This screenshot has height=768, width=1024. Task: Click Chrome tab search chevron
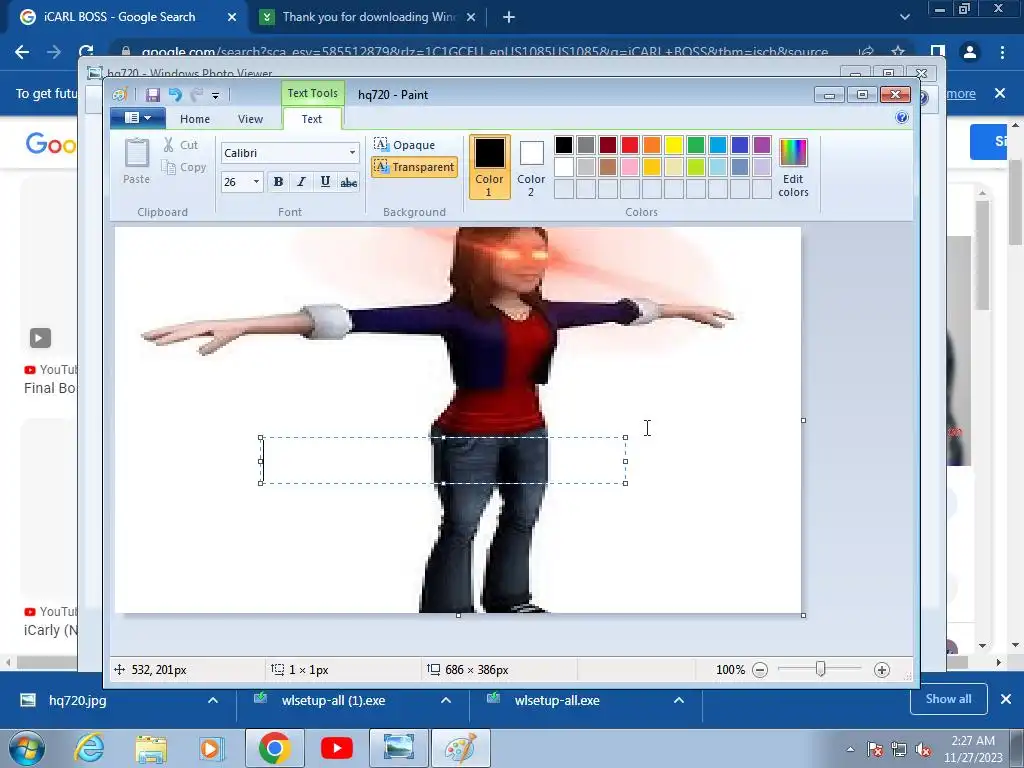click(x=904, y=17)
